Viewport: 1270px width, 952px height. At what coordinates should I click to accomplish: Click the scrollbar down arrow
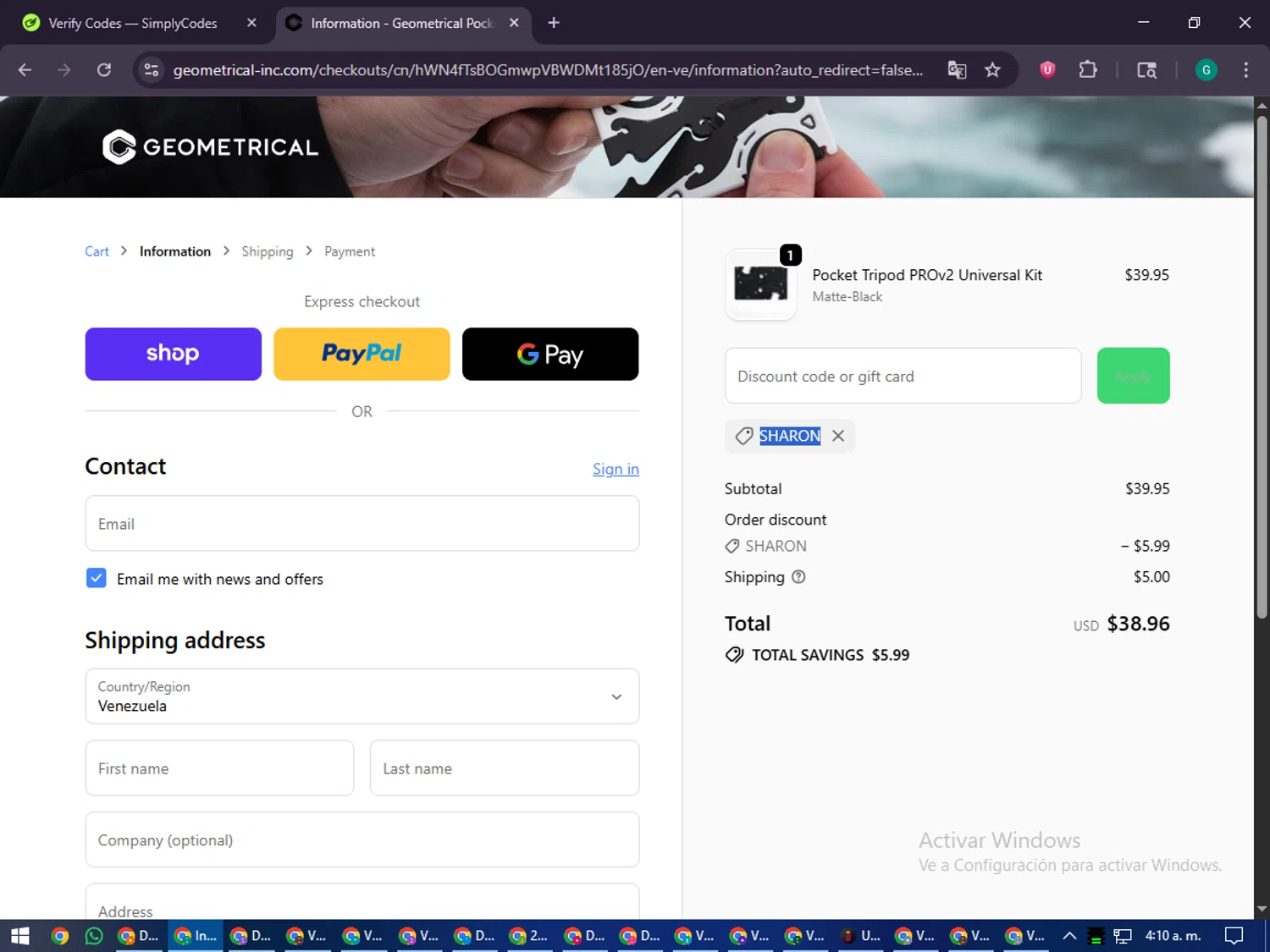pyautogui.click(x=1262, y=910)
